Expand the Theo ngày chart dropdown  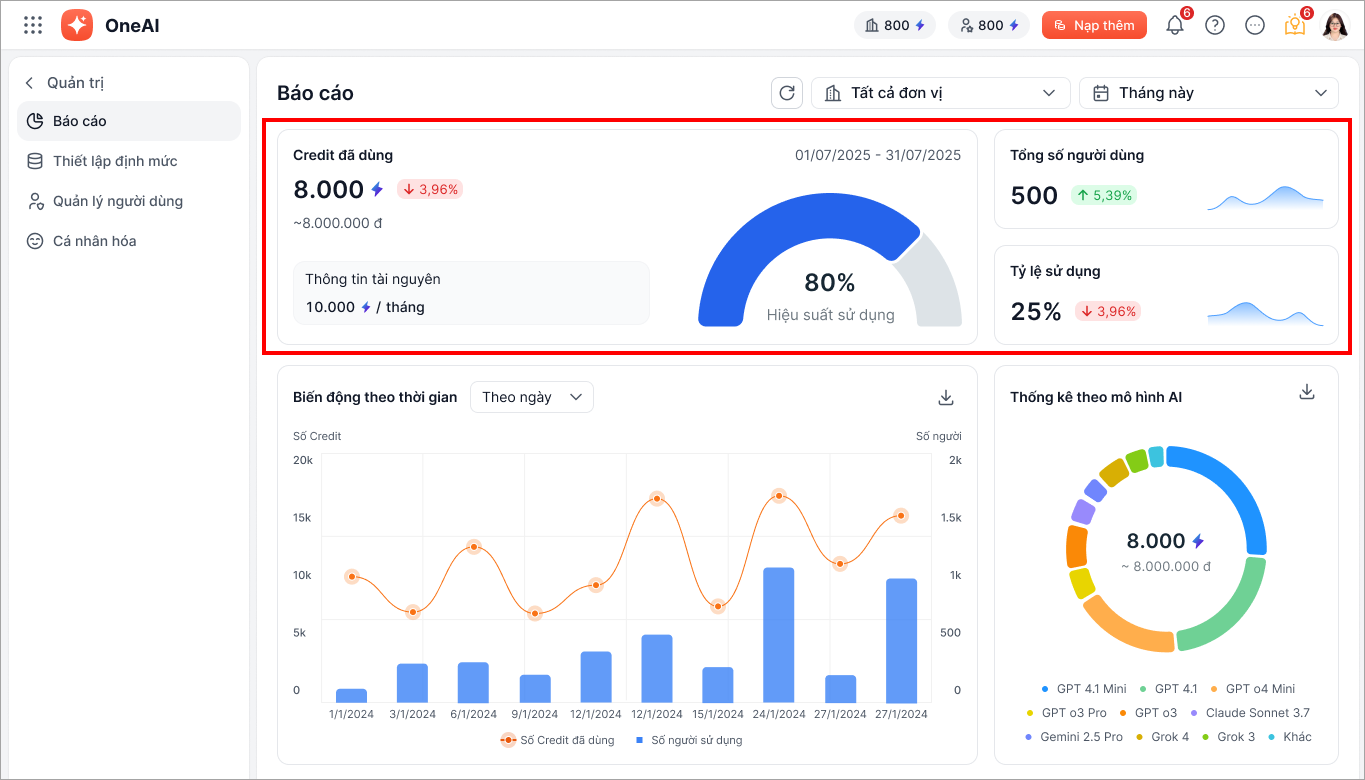(531, 397)
